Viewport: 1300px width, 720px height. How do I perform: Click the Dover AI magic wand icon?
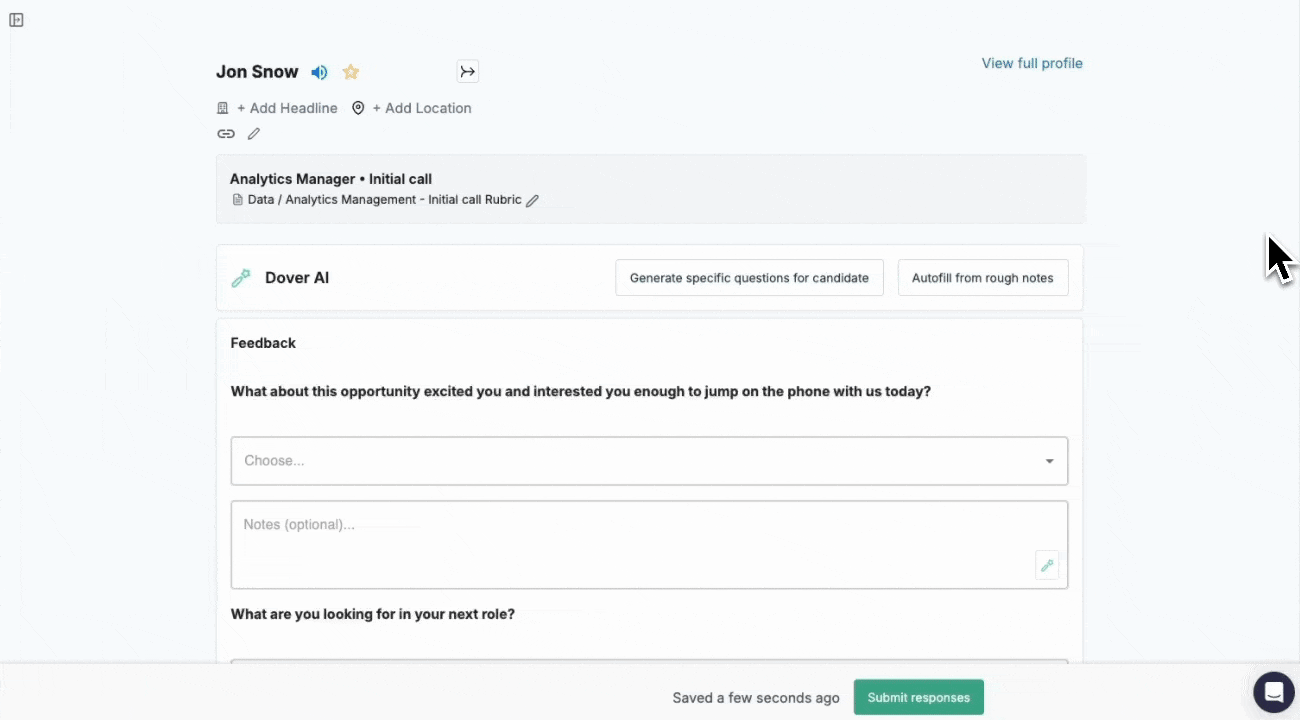coord(241,278)
